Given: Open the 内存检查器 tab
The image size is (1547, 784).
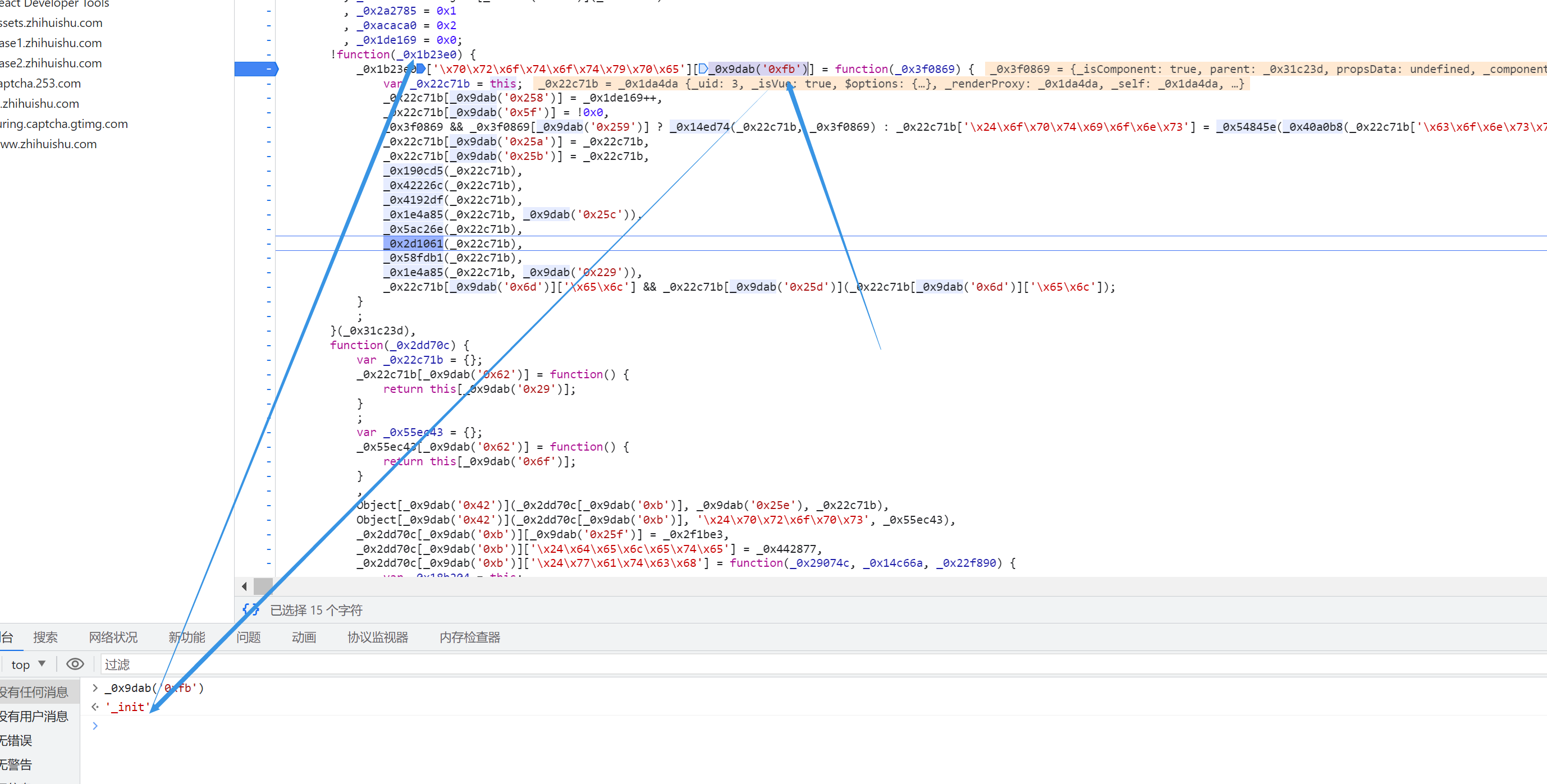Looking at the screenshot, I should click(x=470, y=637).
